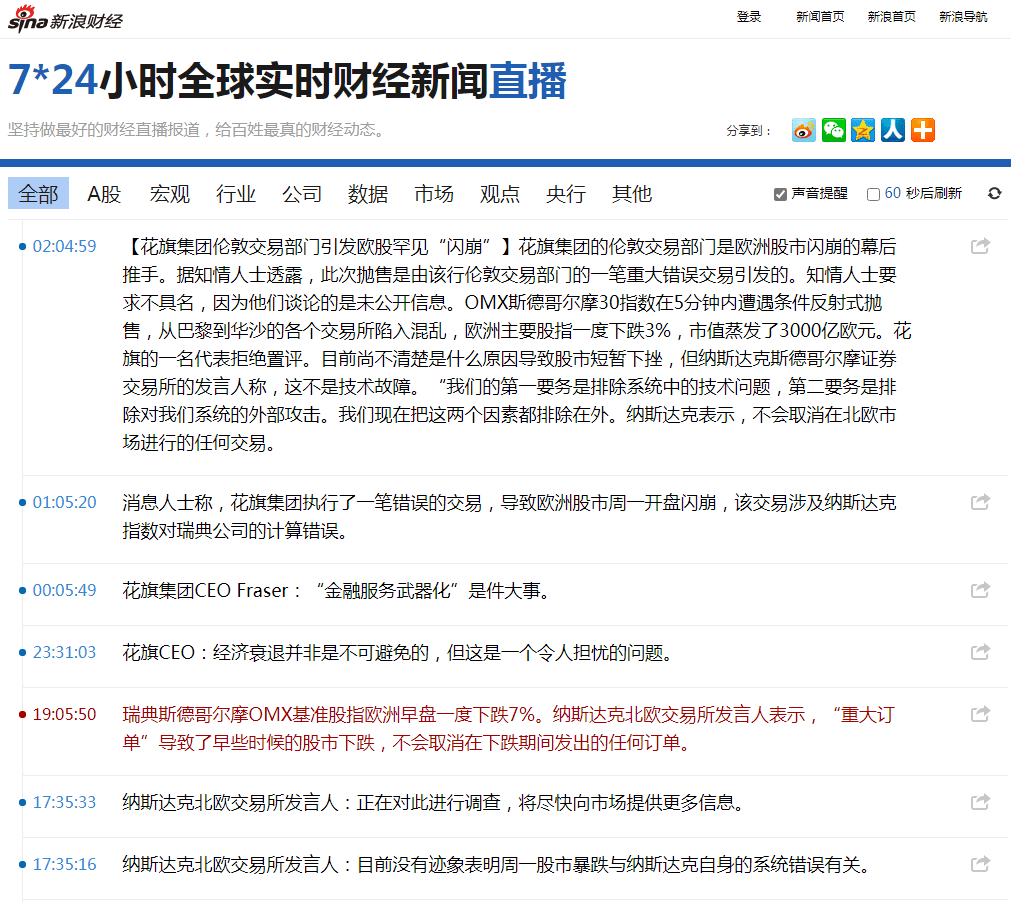Open the Sina Finance logo homepage
This screenshot has height=903, width=1011.
click(64, 19)
